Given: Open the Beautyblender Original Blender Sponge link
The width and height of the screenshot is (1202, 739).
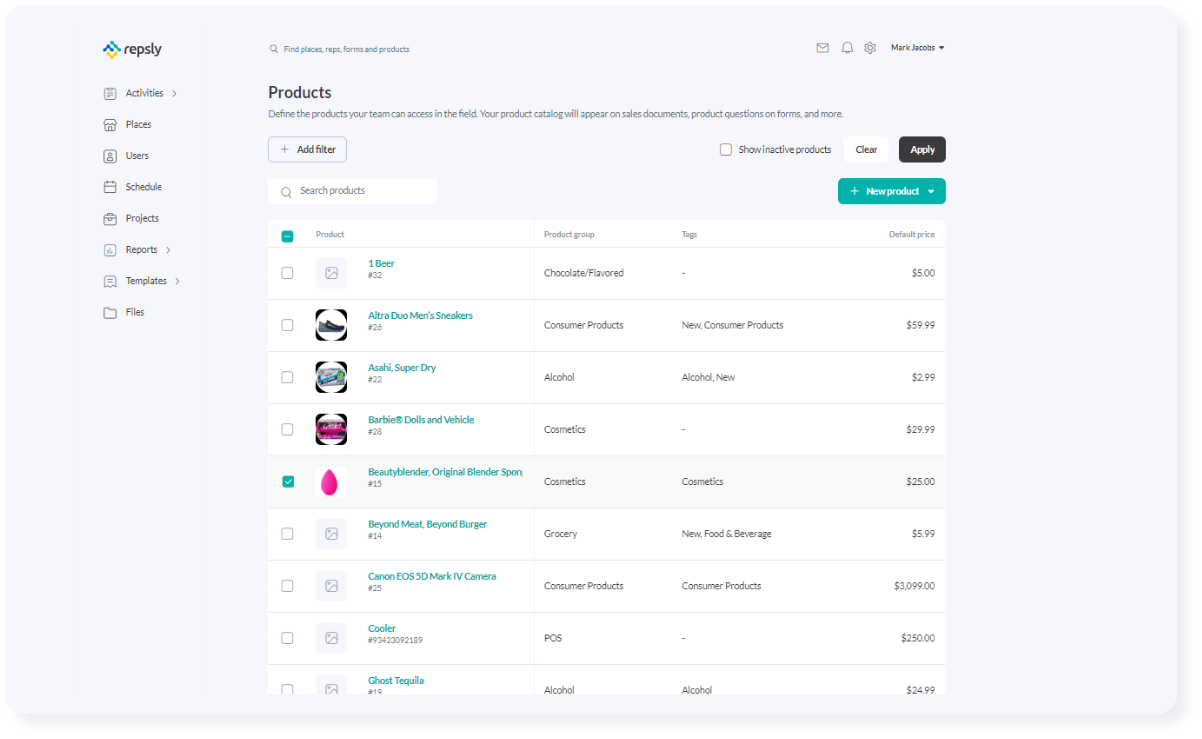Looking at the screenshot, I should tap(445, 472).
